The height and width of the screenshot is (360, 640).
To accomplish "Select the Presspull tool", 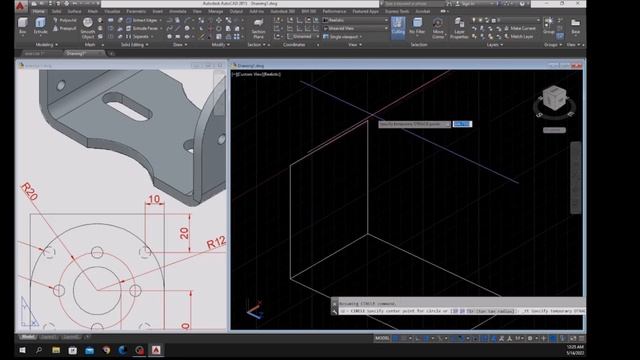I will pyautogui.click(x=65, y=29).
